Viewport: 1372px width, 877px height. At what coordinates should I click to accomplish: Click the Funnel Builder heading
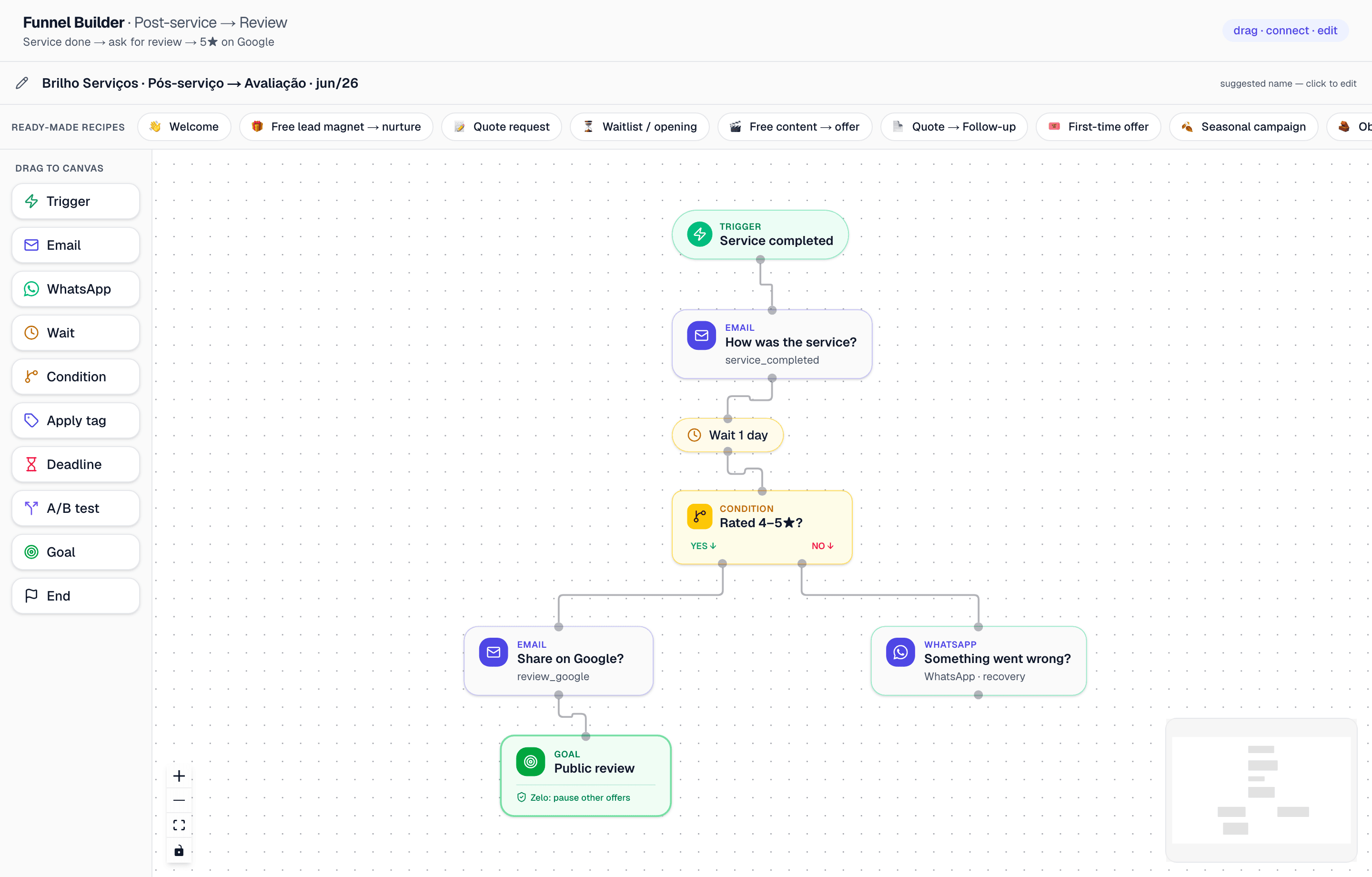pos(73,22)
